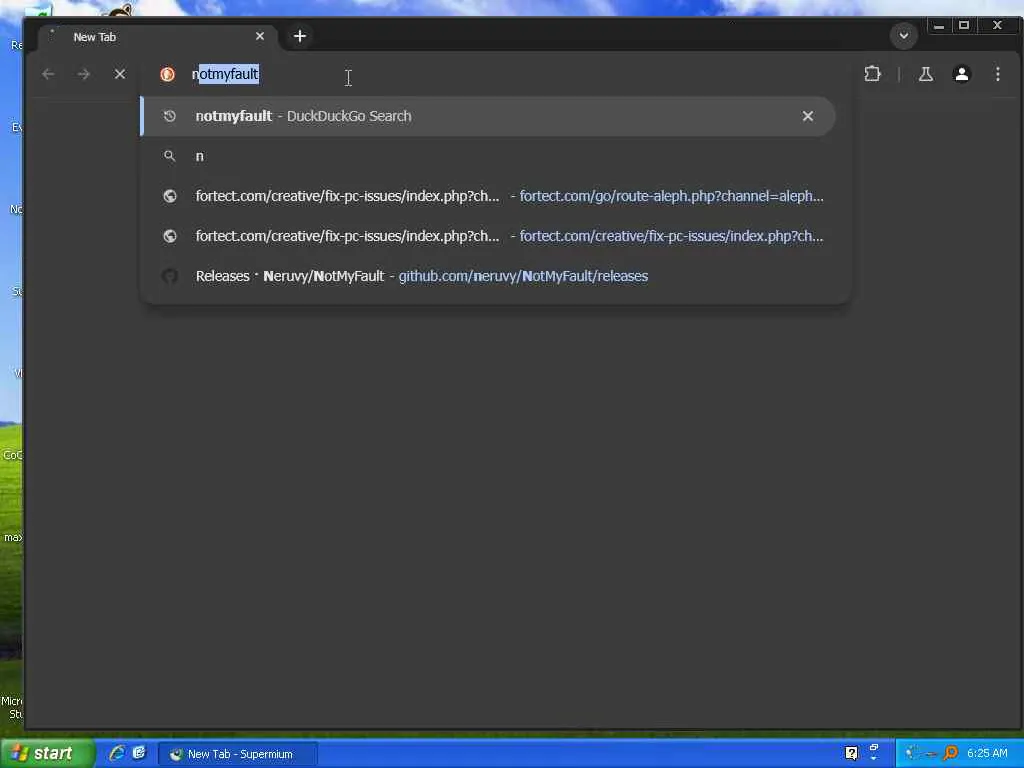Launch Internet Explorer from quick launch
The image size is (1024, 768).
[x=117, y=753]
